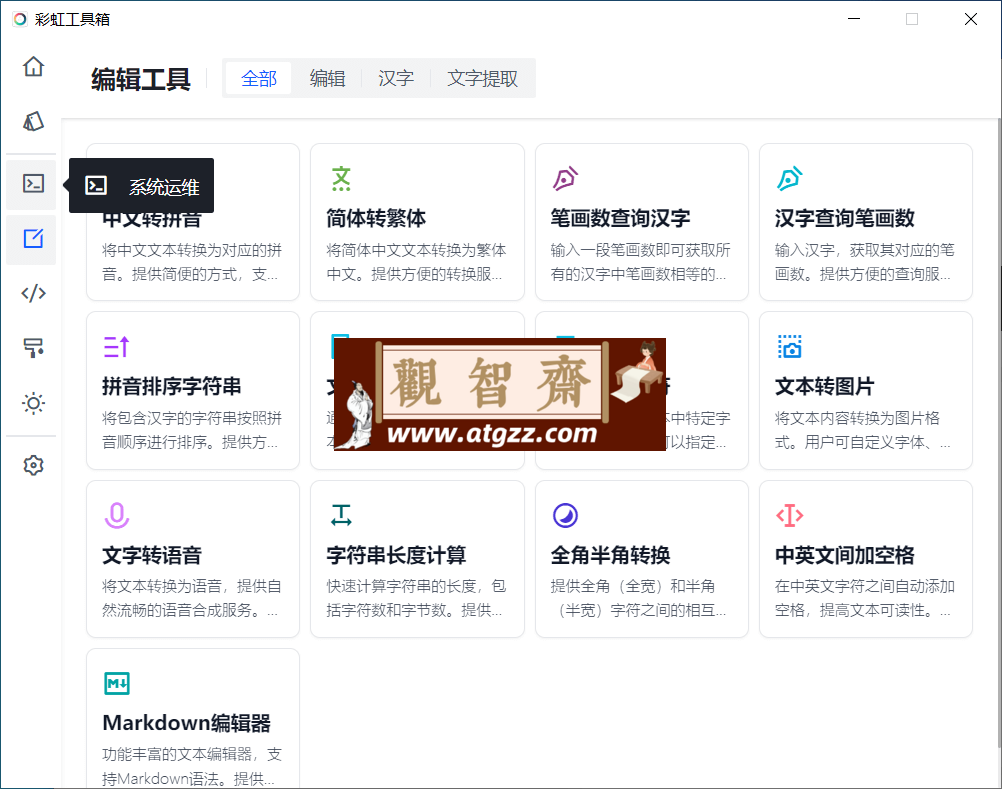The height and width of the screenshot is (789, 1002).
Task: Open the Markdown编辑器 tool title
Action: coord(187,723)
